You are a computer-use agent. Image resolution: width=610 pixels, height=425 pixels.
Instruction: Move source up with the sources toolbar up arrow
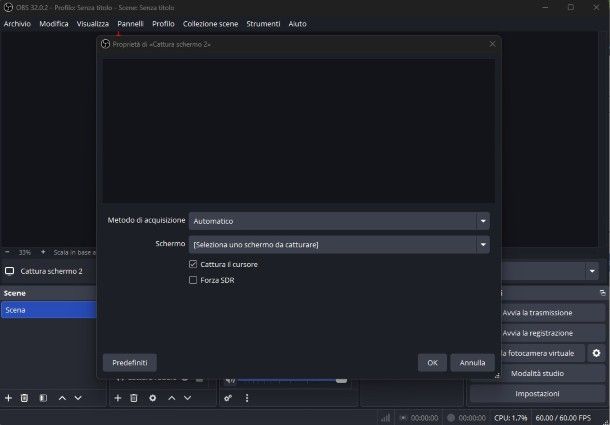click(172, 398)
